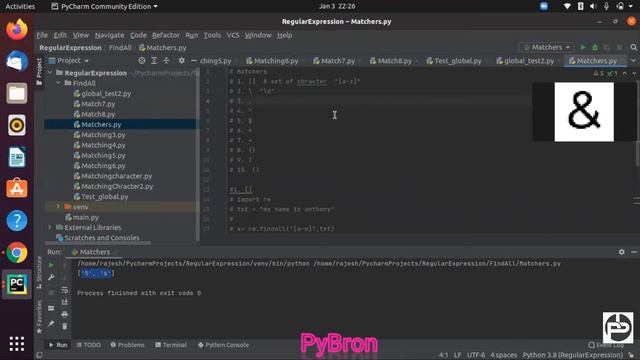Open the Navigate menu
640x360 pixels.
coord(109,35)
